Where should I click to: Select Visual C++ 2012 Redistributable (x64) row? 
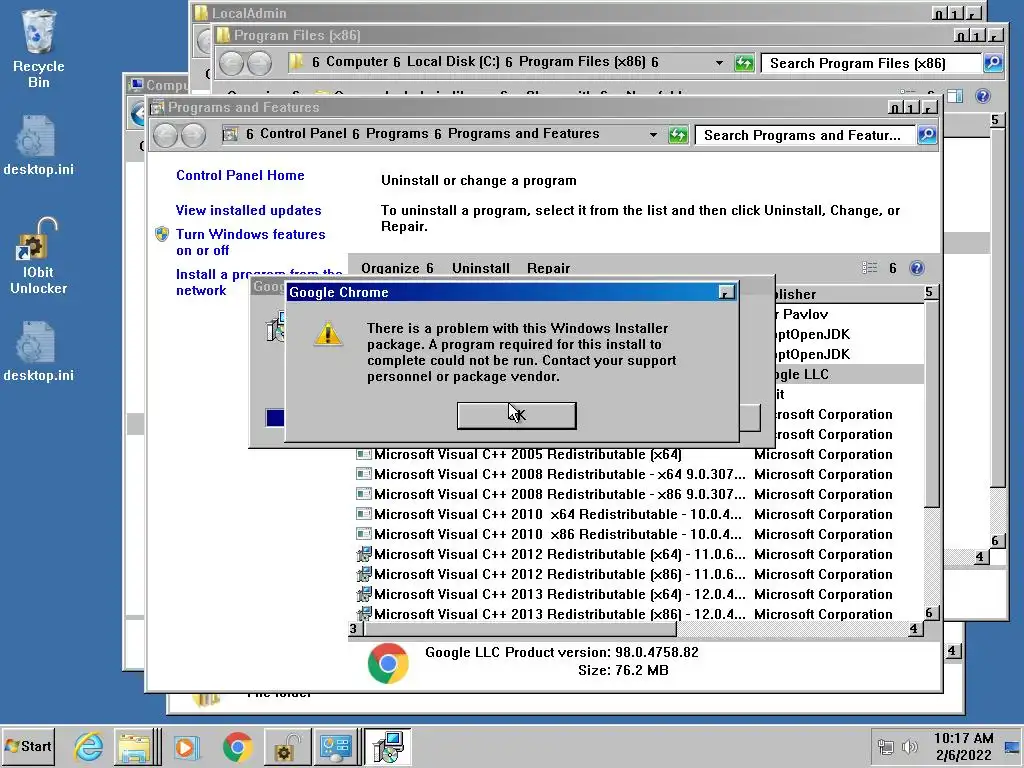[640, 554]
